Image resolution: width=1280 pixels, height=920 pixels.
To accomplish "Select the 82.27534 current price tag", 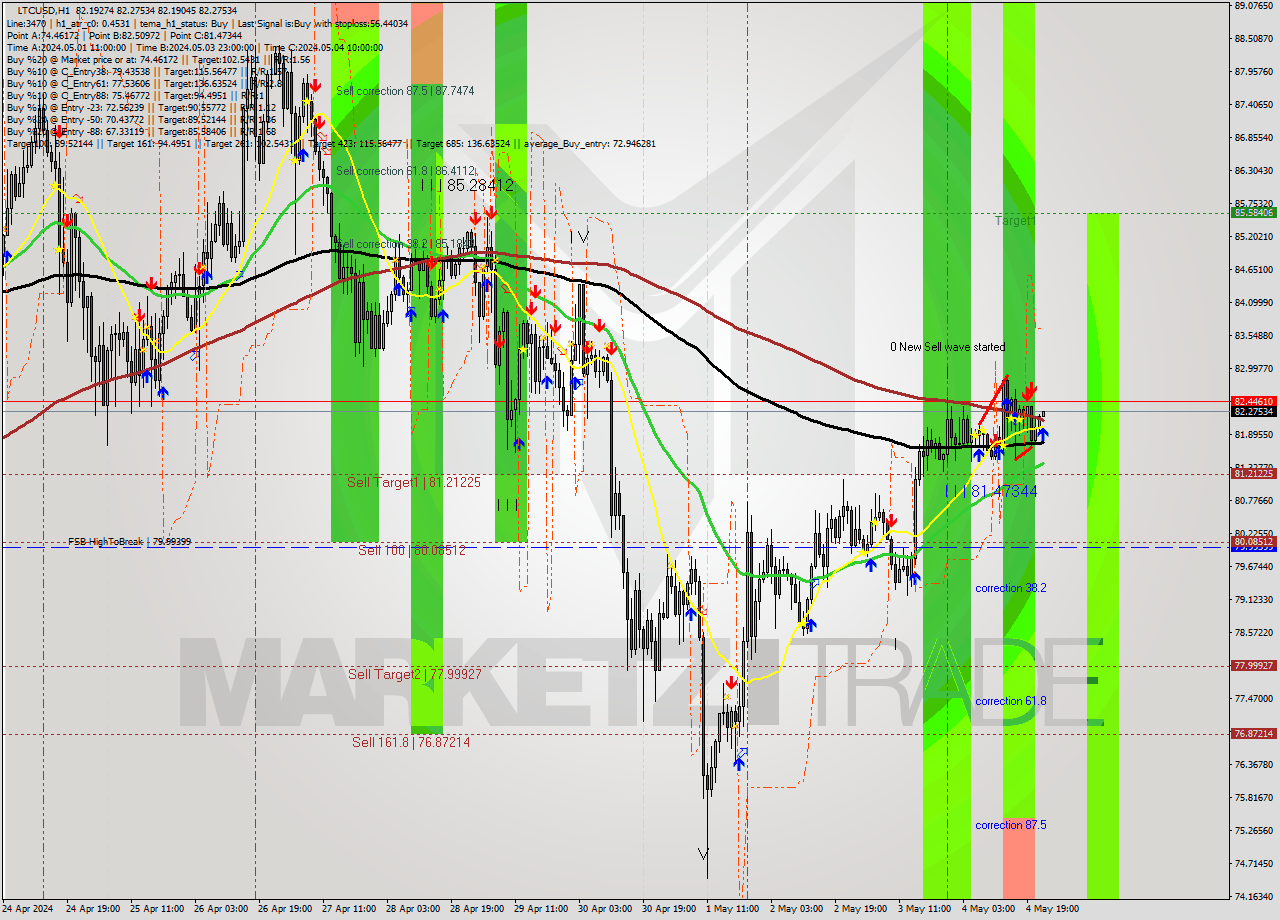I will click(1254, 411).
